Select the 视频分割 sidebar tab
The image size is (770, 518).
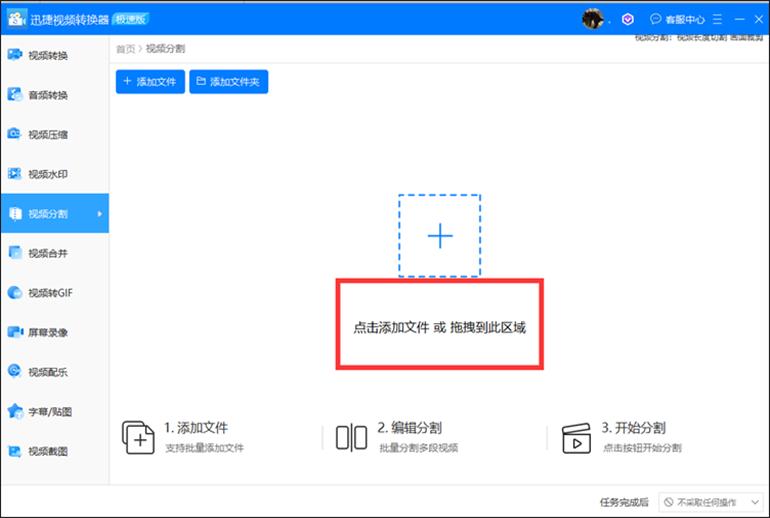pyautogui.click(x=54, y=213)
